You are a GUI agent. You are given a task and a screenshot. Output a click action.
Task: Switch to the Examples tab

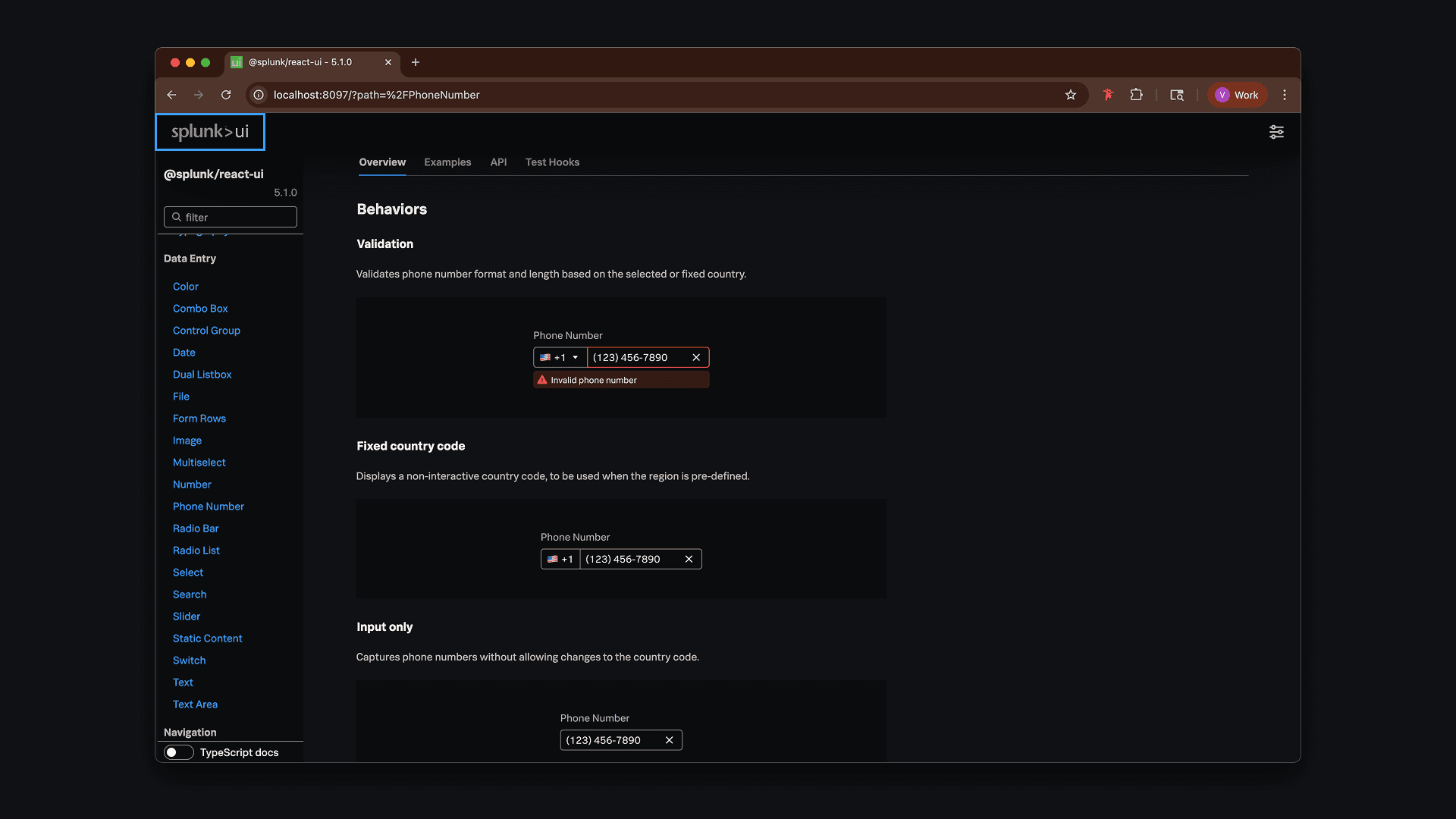point(447,162)
